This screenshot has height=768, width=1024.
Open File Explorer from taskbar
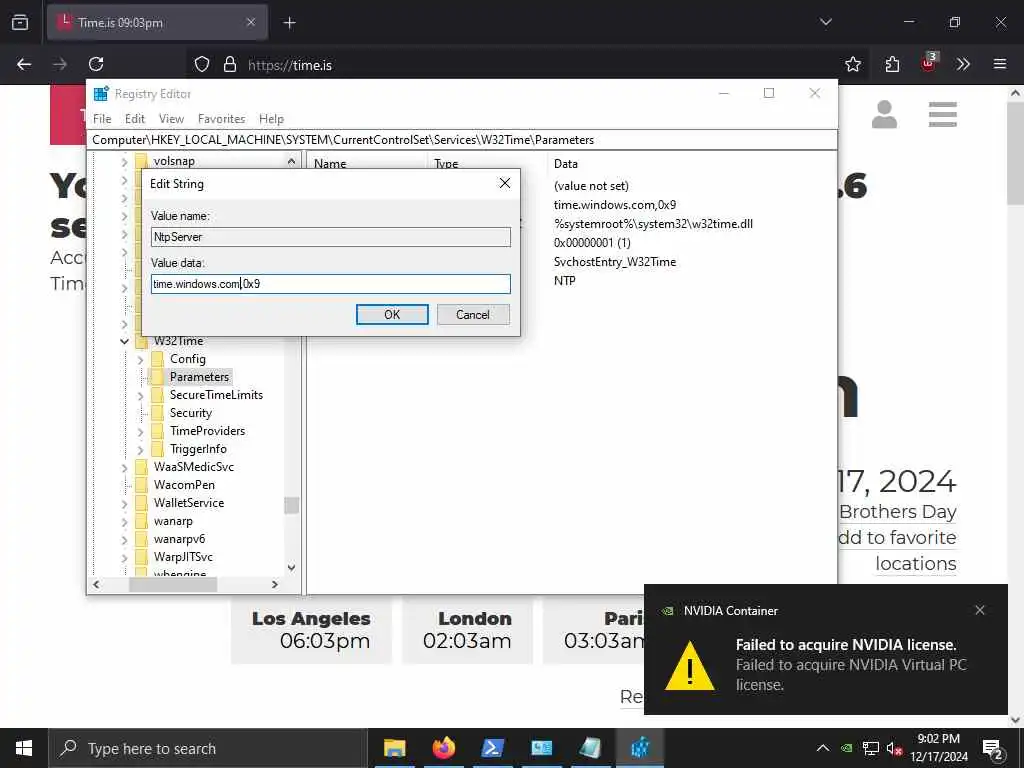pos(394,748)
